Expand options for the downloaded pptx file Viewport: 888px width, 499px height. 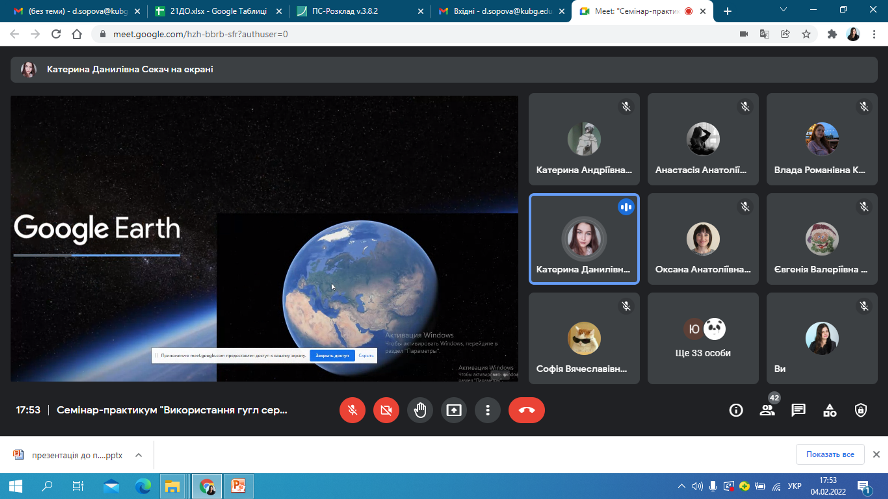[139, 455]
